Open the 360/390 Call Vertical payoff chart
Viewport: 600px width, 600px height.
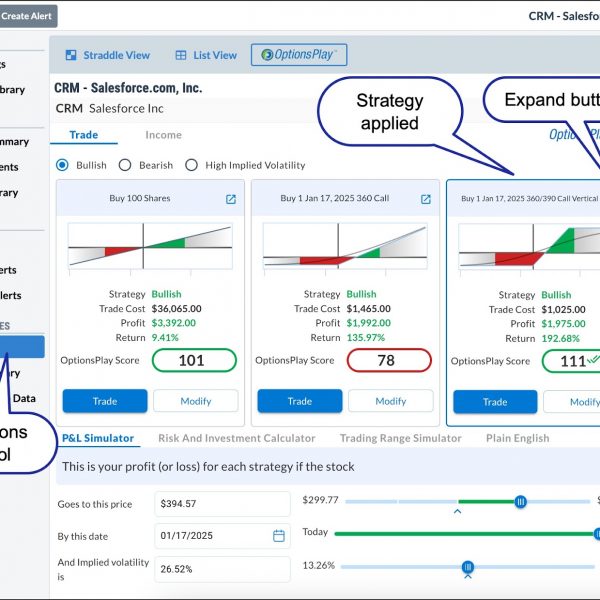click(x=529, y=246)
